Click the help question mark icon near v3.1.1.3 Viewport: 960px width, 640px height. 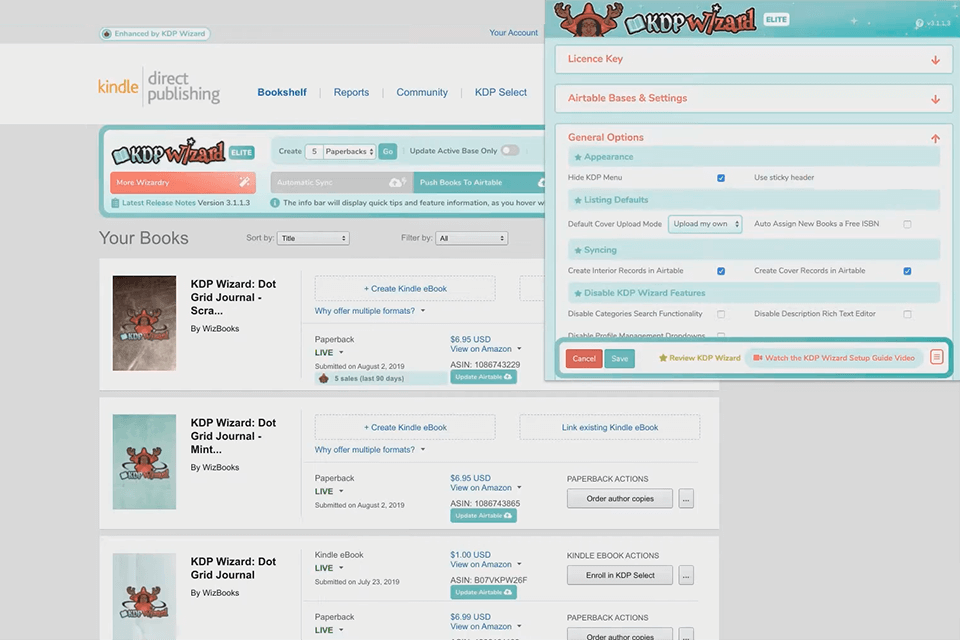coord(919,23)
